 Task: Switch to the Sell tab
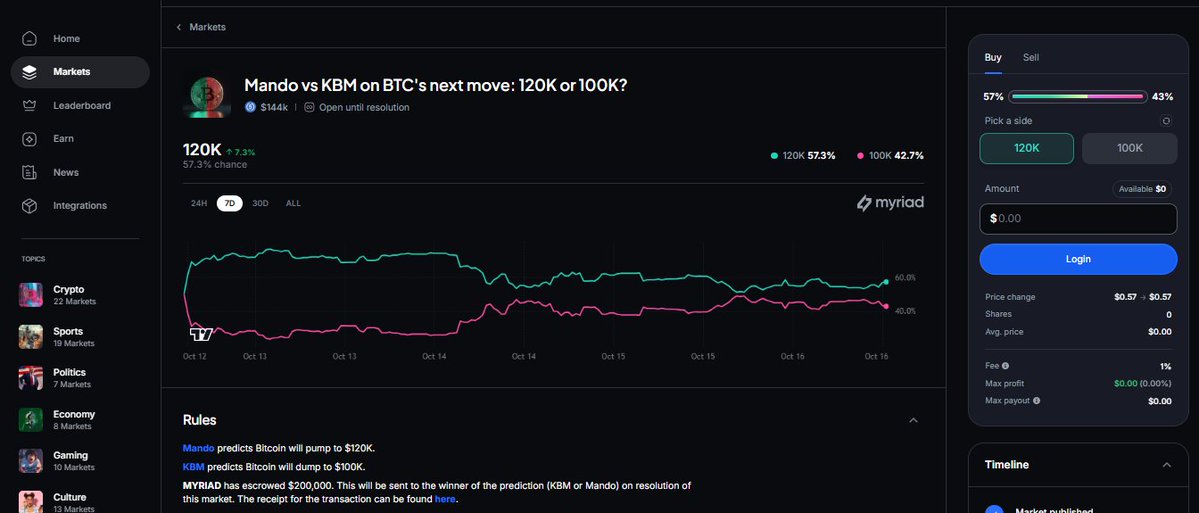click(1031, 57)
